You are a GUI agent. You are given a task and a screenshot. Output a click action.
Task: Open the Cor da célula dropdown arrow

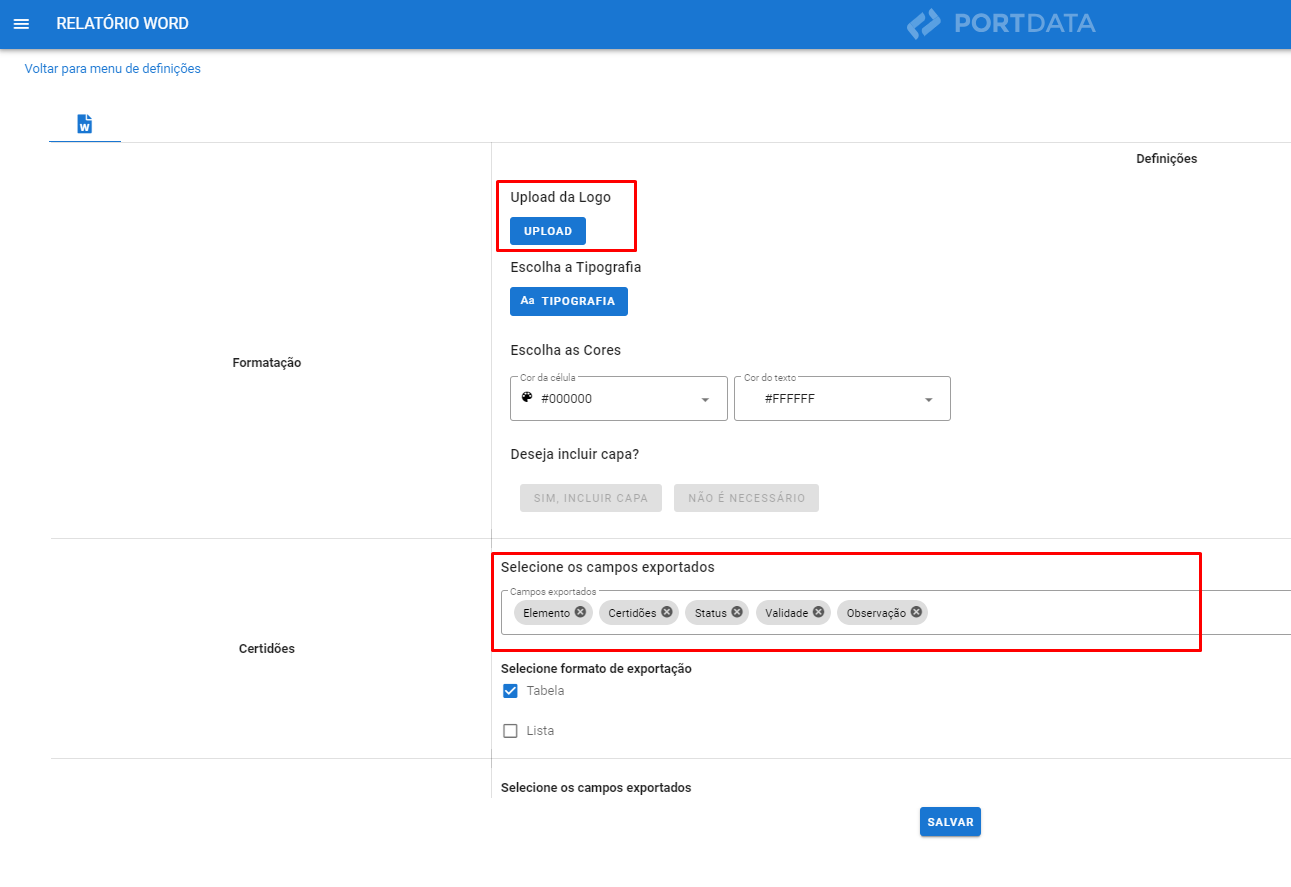coord(705,400)
